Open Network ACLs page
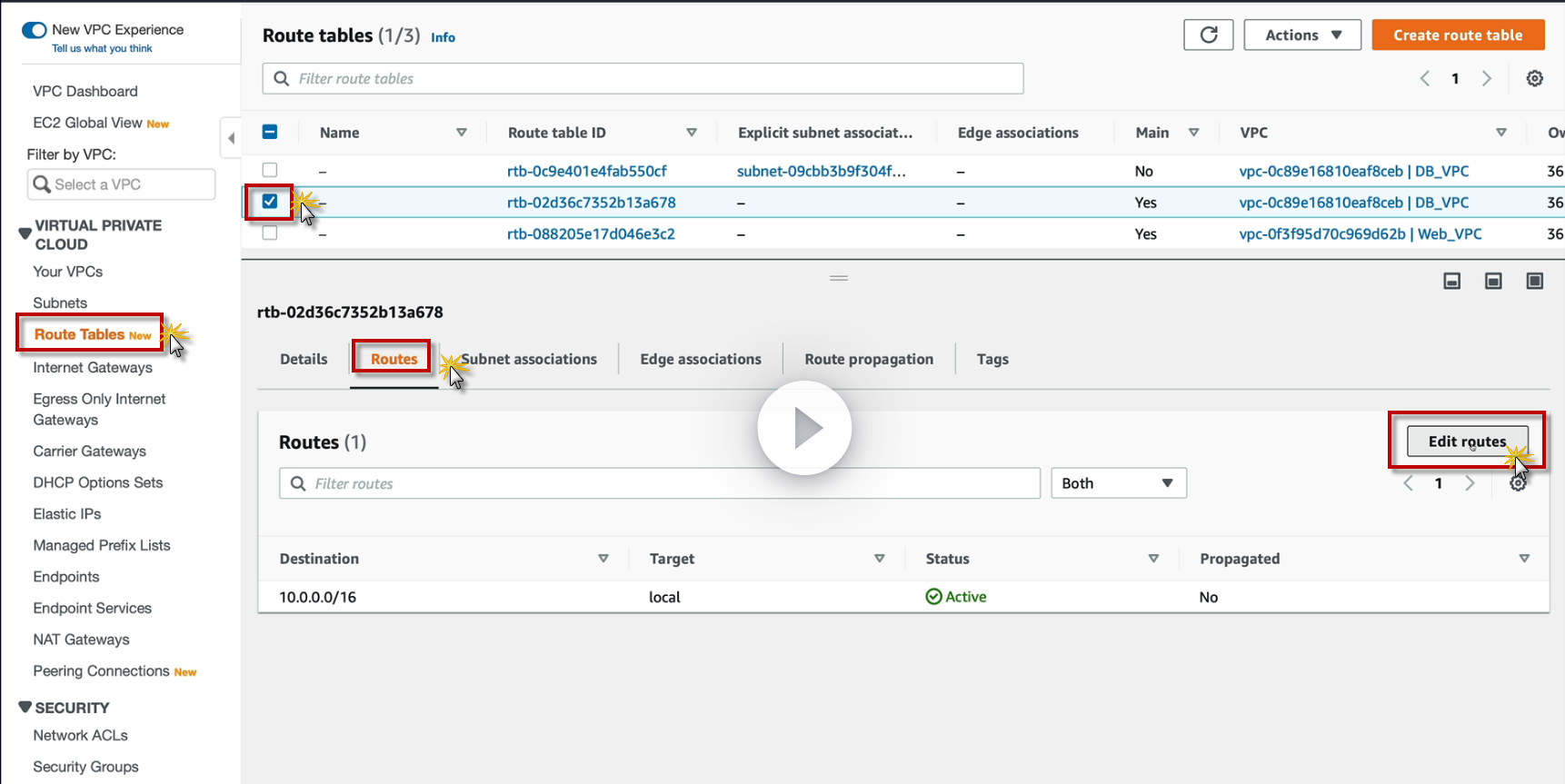The height and width of the screenshot is (784, 1565). pos(80,735)
